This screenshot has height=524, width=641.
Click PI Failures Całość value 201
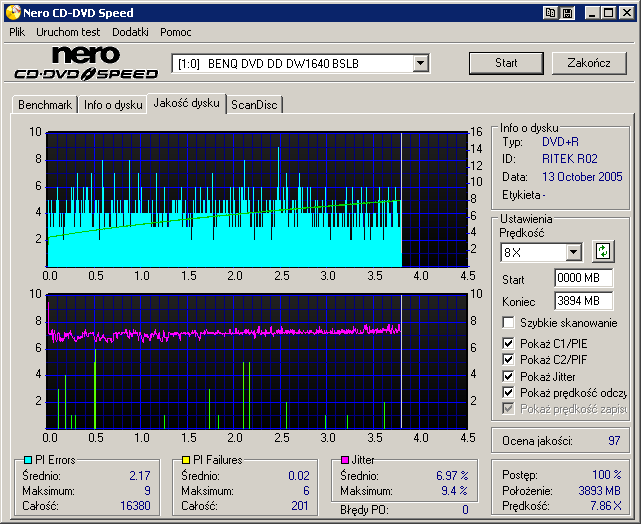[x=300, y=506]
